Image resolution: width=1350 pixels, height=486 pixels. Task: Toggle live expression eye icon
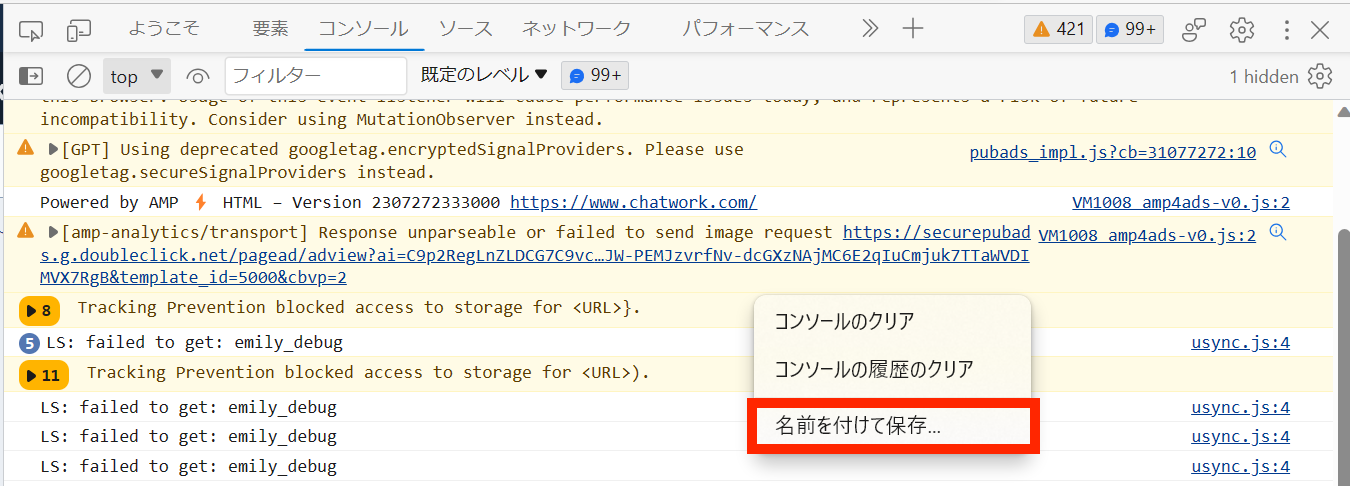point(198,76)
